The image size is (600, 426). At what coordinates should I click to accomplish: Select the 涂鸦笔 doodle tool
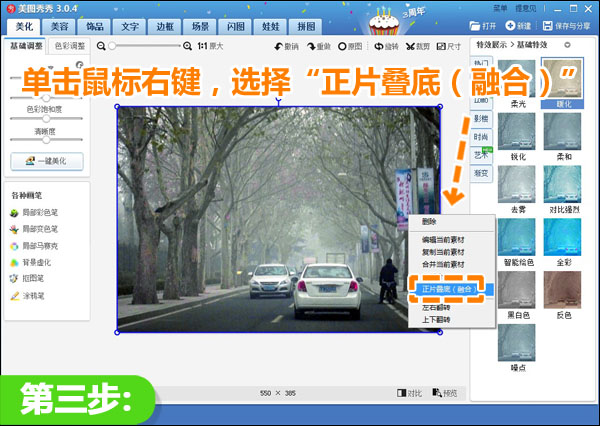(x=27, y=295)
